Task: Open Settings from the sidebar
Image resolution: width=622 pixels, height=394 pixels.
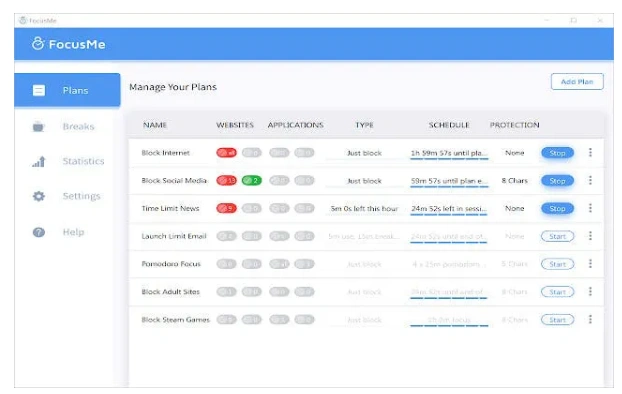Action: point(67,196)
